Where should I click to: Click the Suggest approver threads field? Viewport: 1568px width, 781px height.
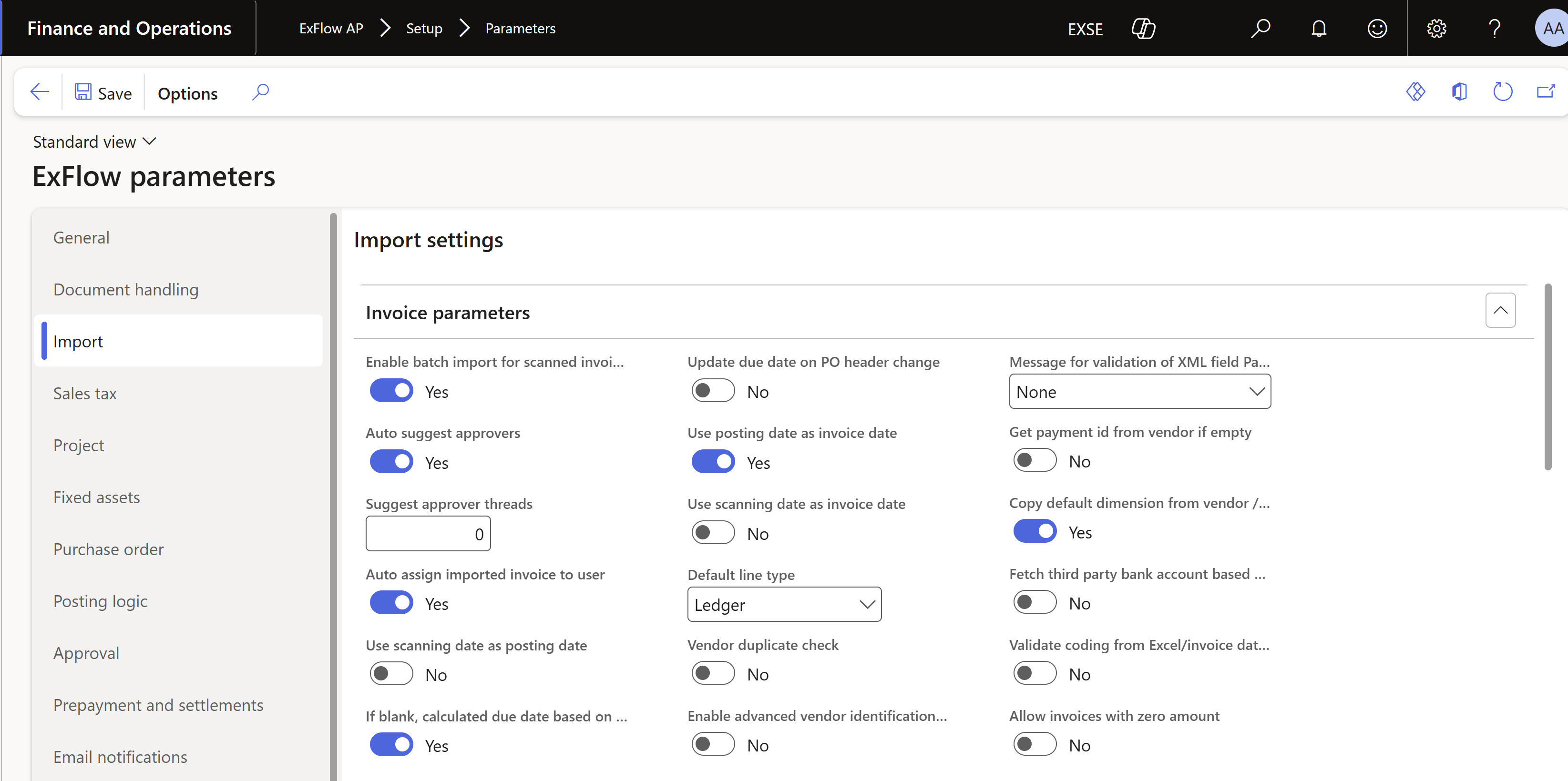point(428,534)
